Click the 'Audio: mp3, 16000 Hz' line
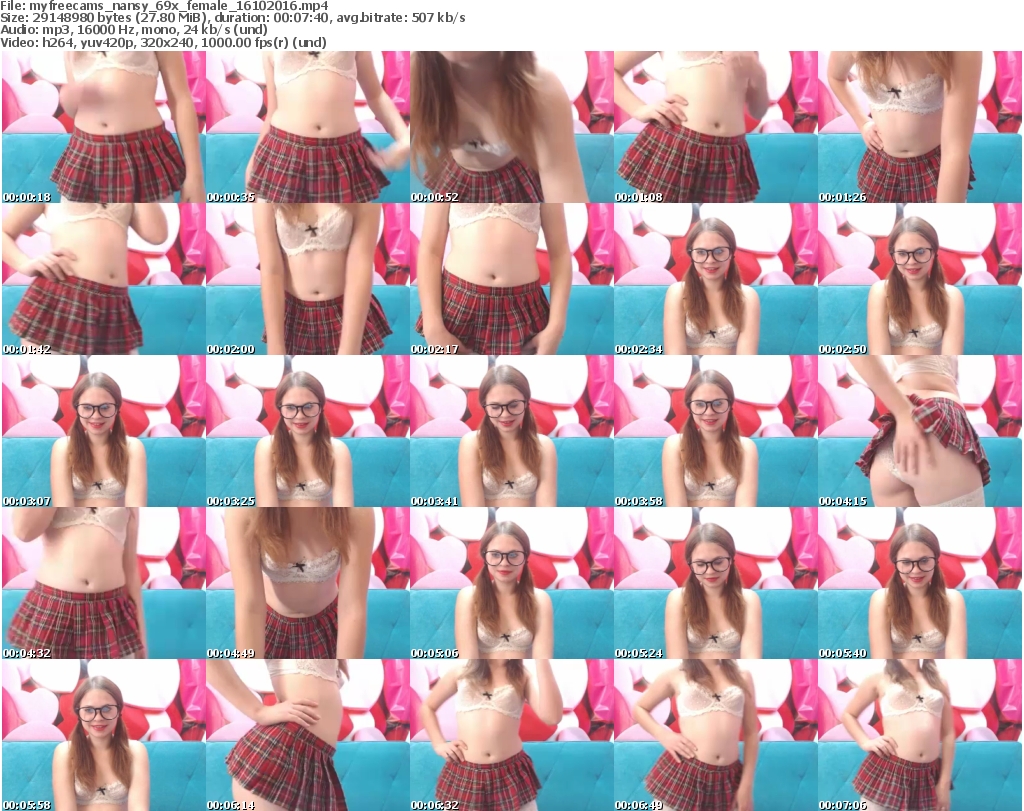 [134, 30]
